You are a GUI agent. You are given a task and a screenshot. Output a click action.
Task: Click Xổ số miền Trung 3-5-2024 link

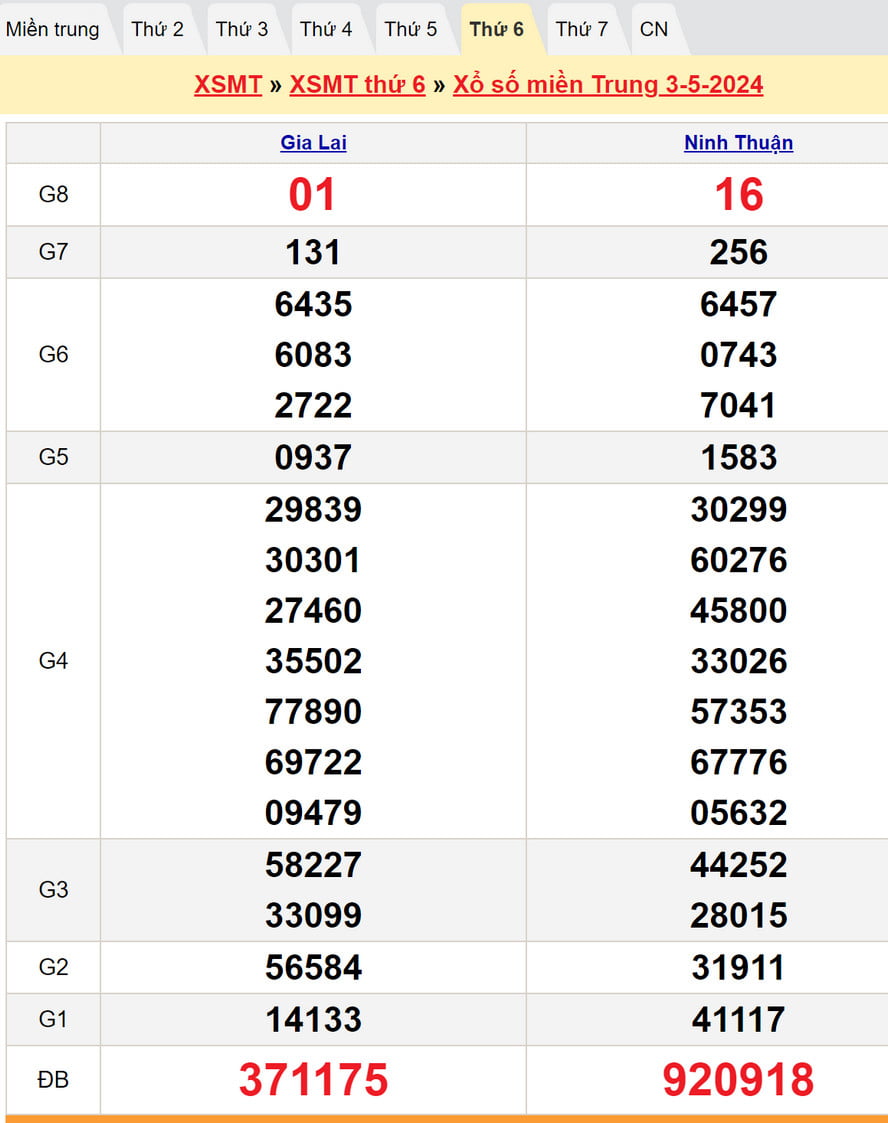[x=608, y=84]
